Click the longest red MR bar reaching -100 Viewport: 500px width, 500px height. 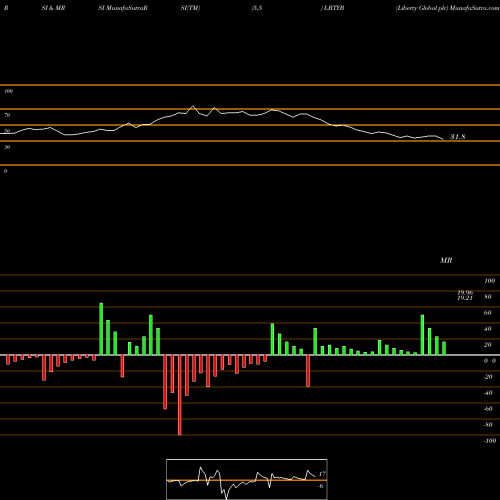pyautogui.click(x=180, y=395)
